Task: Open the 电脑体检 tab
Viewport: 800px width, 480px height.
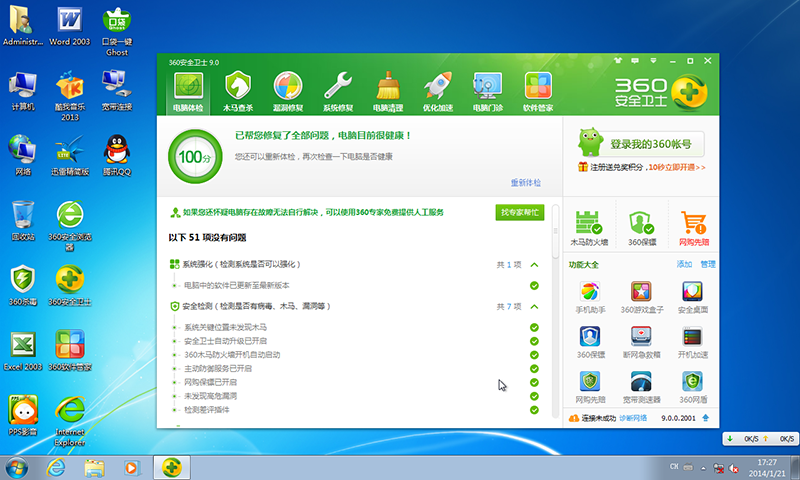Action: (x=188, y=92)
